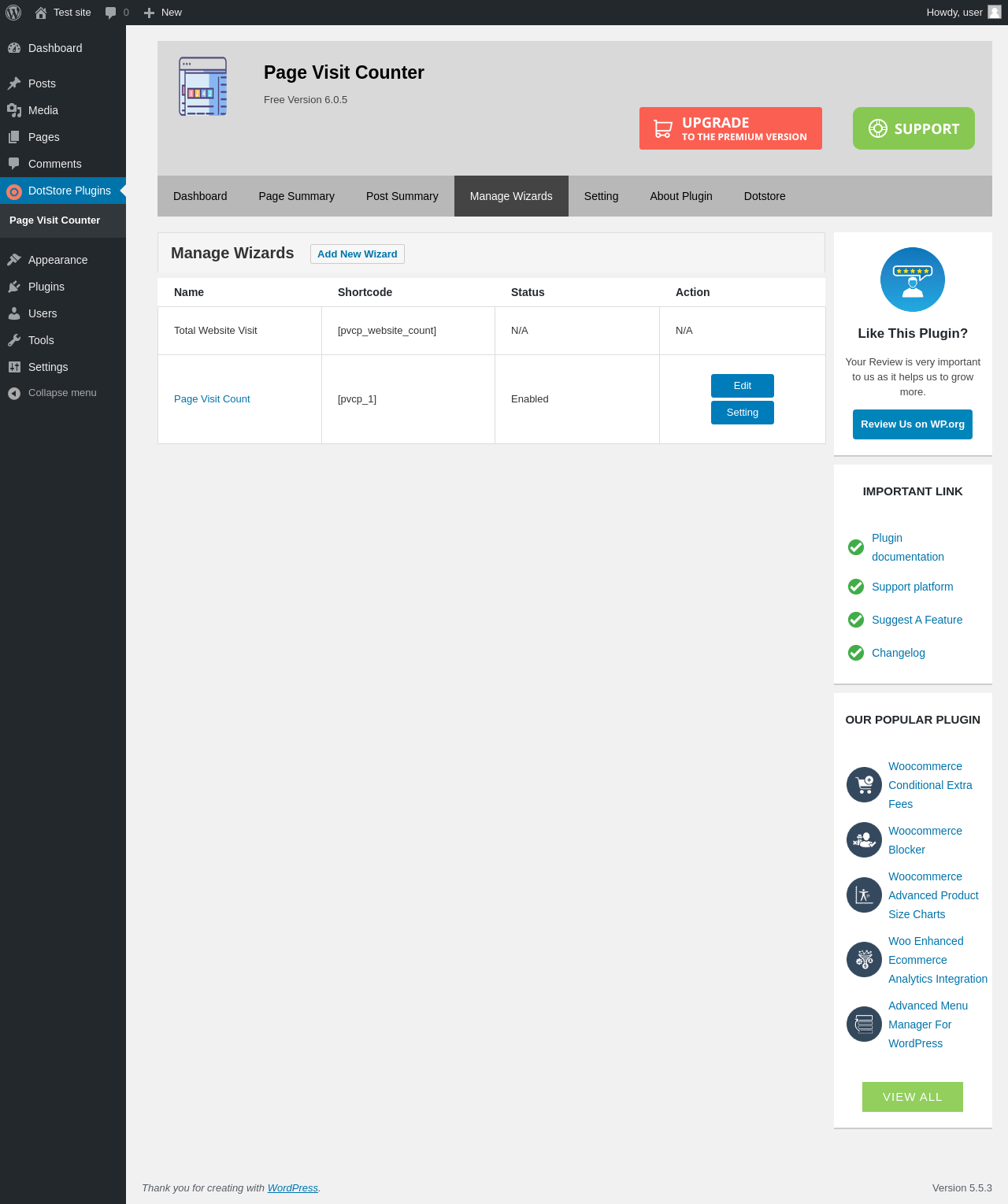Click the Total Website Visit cell

[x=239, y=331]
